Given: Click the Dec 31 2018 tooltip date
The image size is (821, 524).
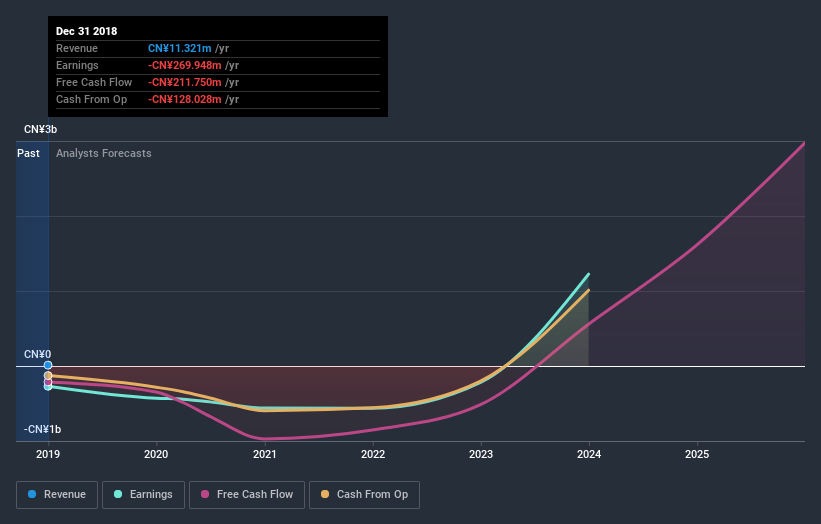Looking at the screenshot, I should click(x=86, y=31).
